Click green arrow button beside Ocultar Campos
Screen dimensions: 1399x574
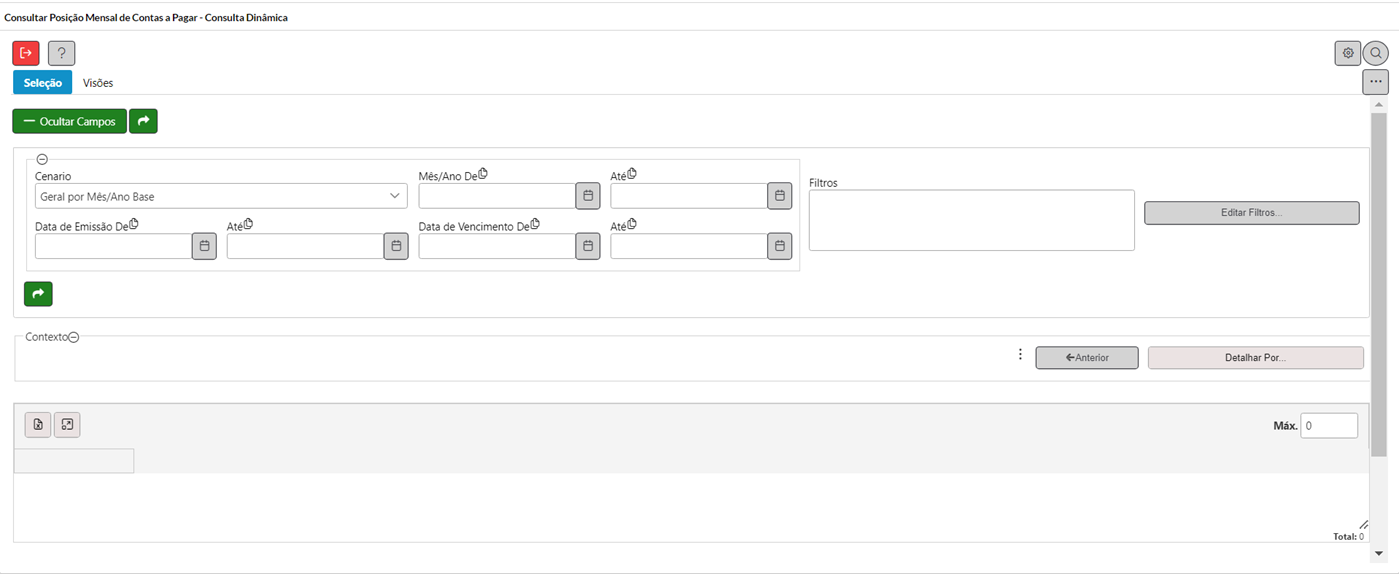[143, 121]
